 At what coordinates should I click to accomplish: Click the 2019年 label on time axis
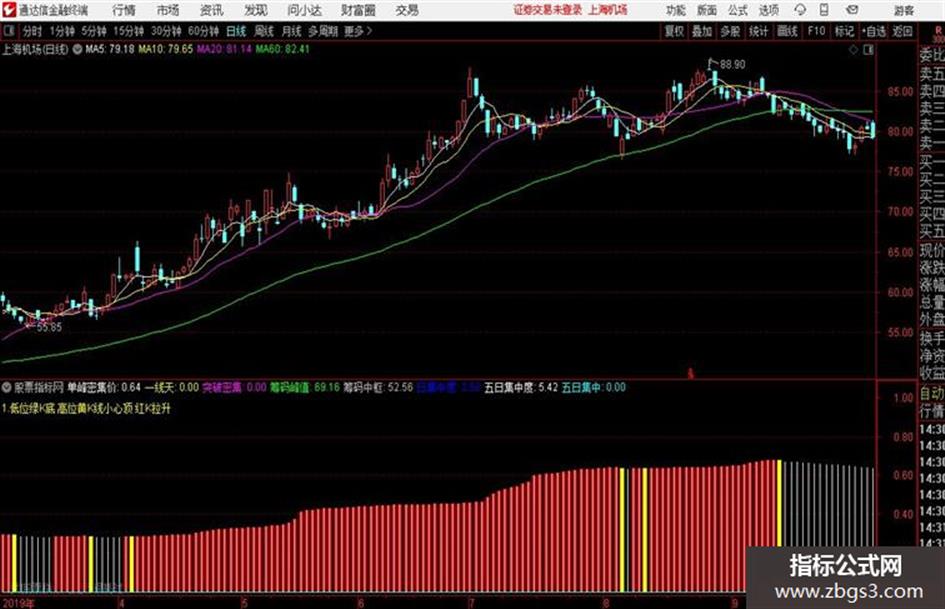coord(18,602)
